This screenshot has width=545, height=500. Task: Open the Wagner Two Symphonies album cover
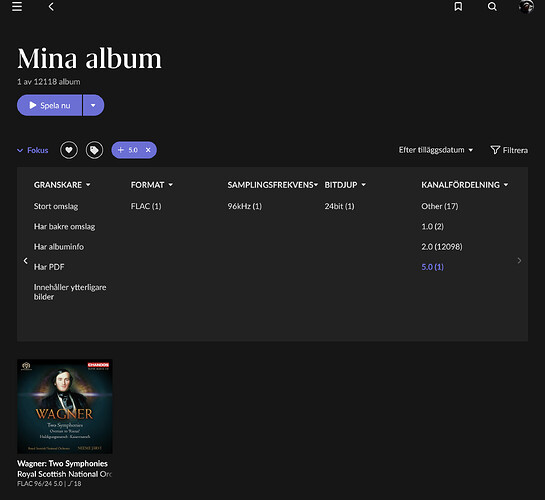65,407
